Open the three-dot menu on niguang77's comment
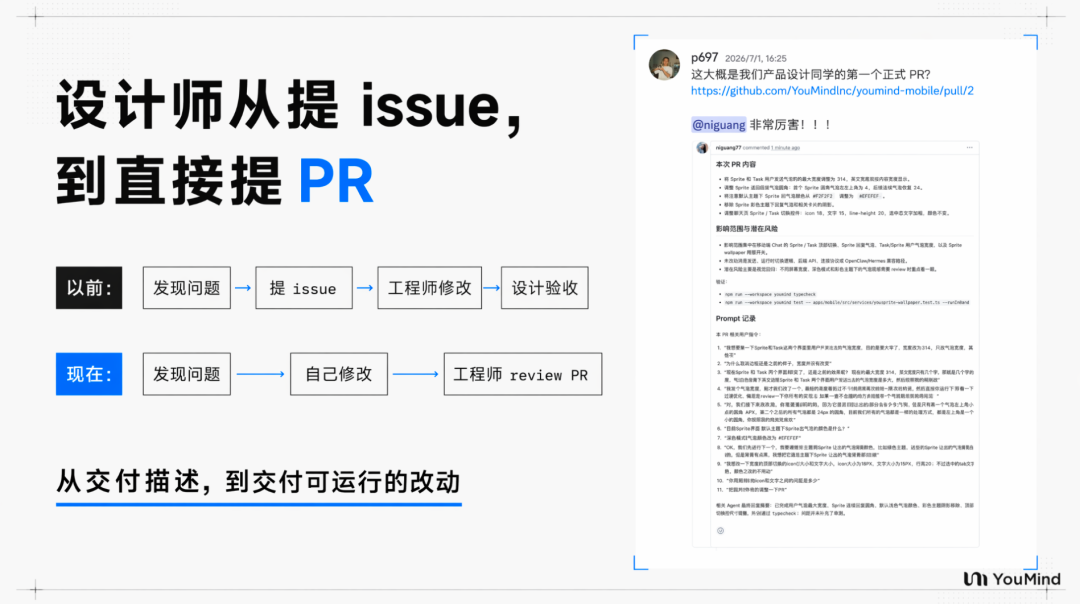1080x604 pixels. 969,147
